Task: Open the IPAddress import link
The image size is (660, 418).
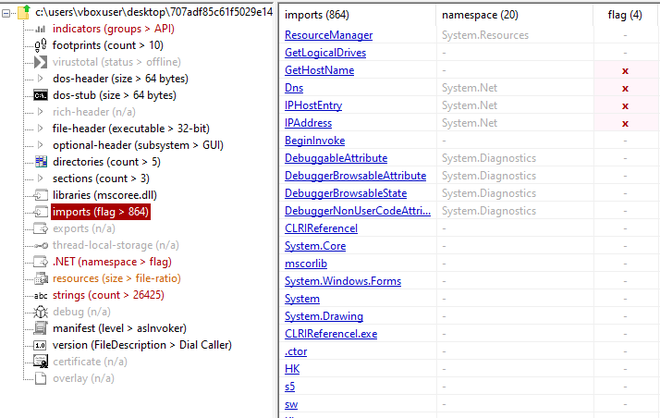Action: 308,123
